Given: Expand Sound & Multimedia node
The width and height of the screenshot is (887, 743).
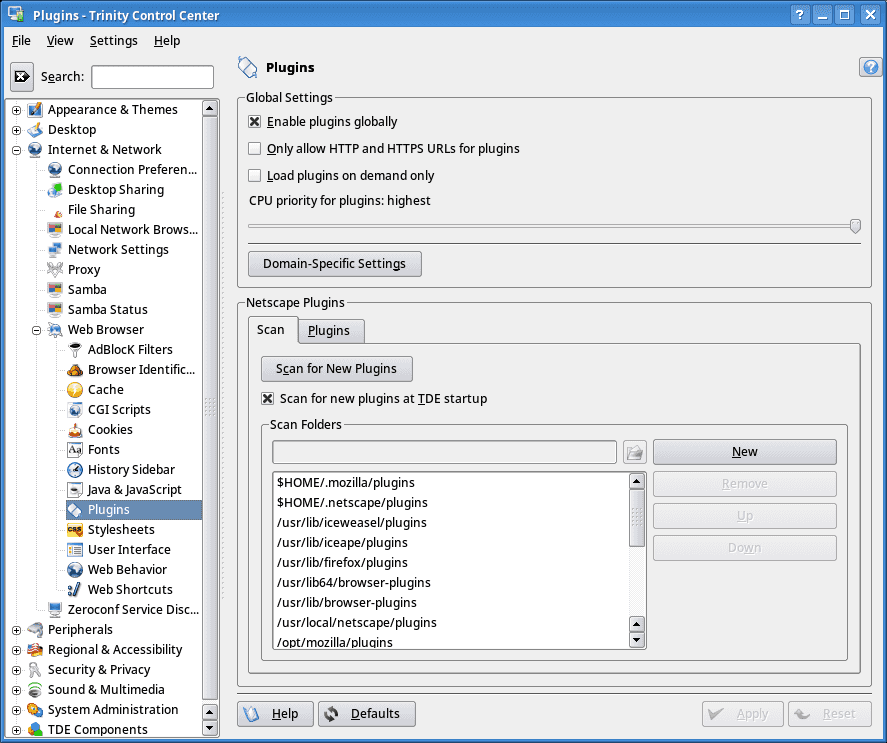Looking at the screenshot, I should pos(16,690).
